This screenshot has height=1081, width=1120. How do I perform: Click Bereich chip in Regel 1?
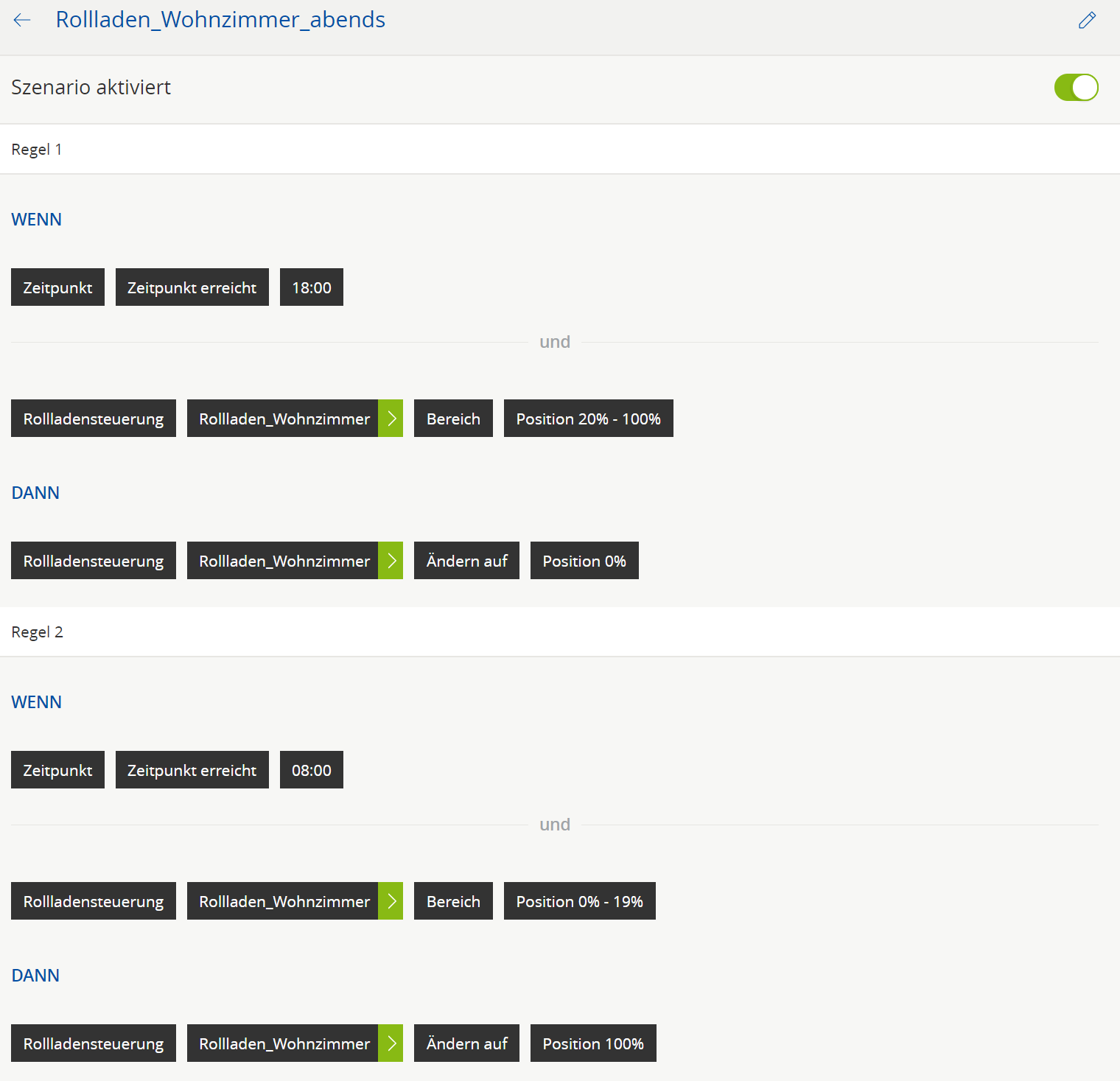453,419
